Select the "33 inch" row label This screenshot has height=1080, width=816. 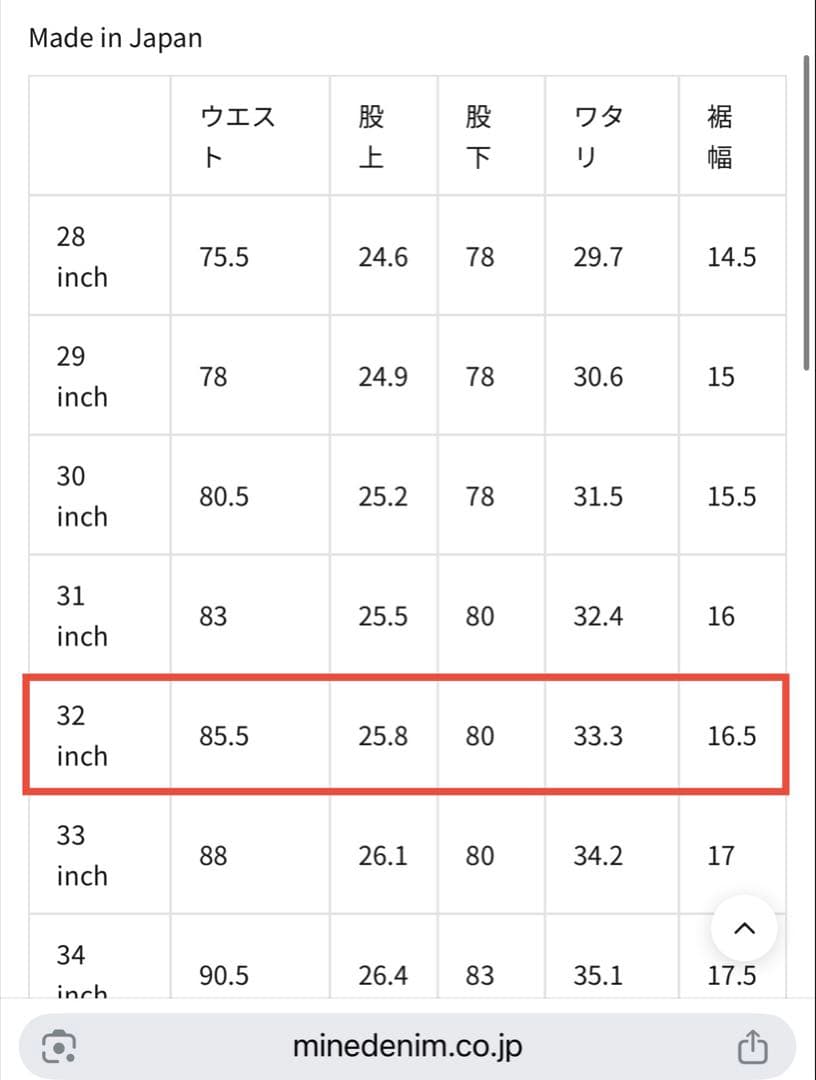click(x=81, y=856)
